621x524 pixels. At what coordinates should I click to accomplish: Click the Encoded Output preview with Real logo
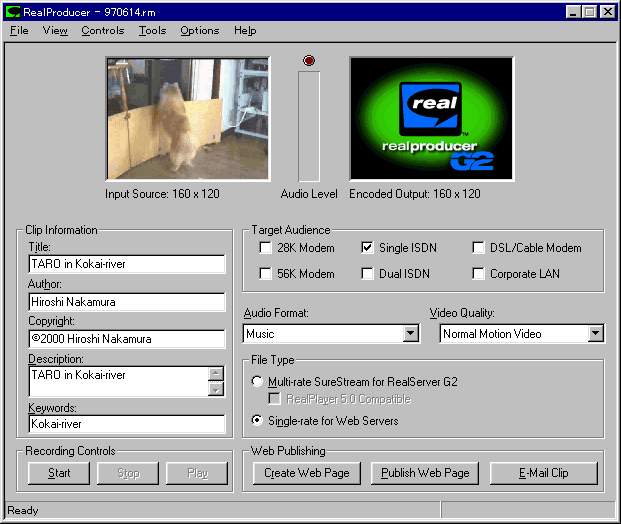(x=432, y=119)
